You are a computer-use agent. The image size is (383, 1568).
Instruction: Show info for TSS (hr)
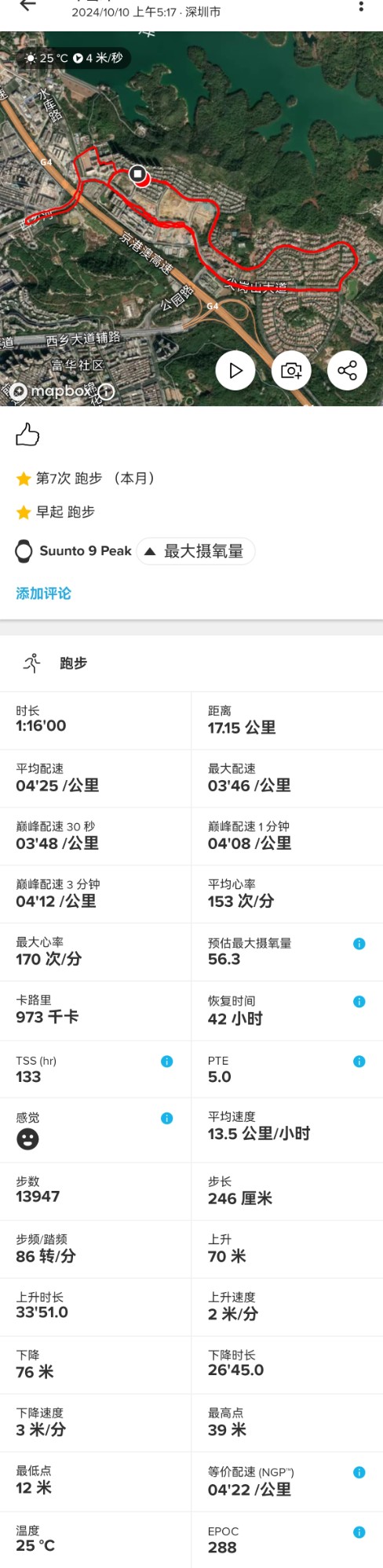[x=167, y=1062]
